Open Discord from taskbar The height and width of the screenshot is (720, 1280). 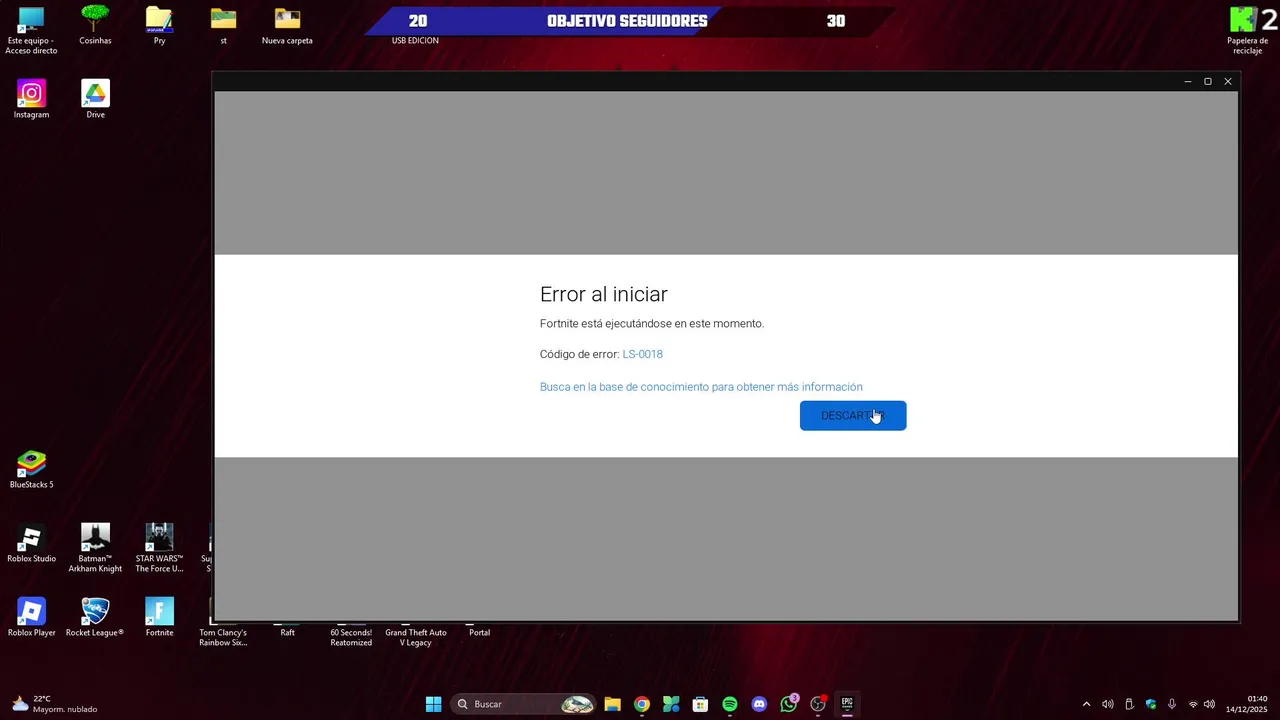(x=759, y=704)
